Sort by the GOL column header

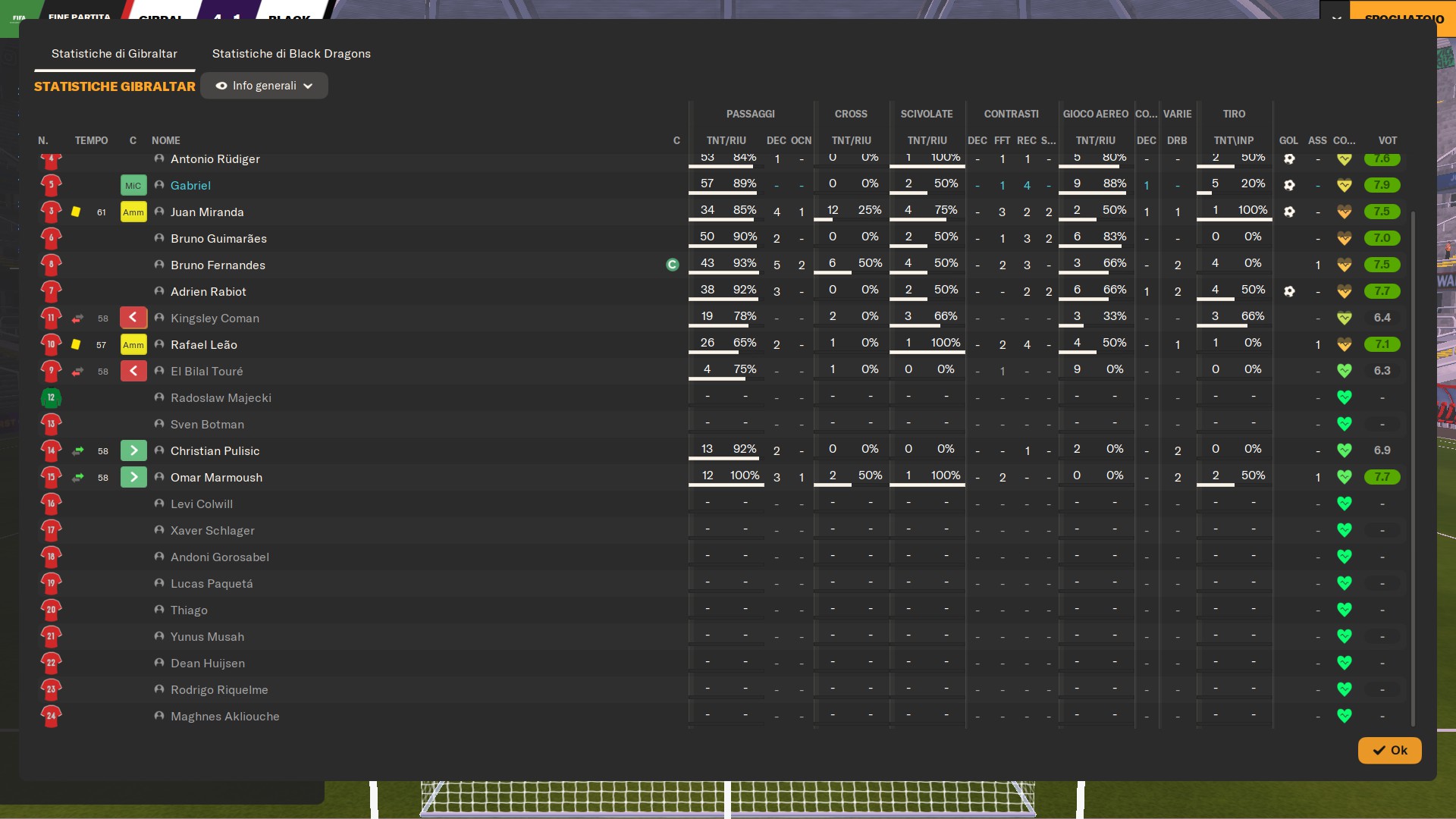click(x=1288, y=140)
